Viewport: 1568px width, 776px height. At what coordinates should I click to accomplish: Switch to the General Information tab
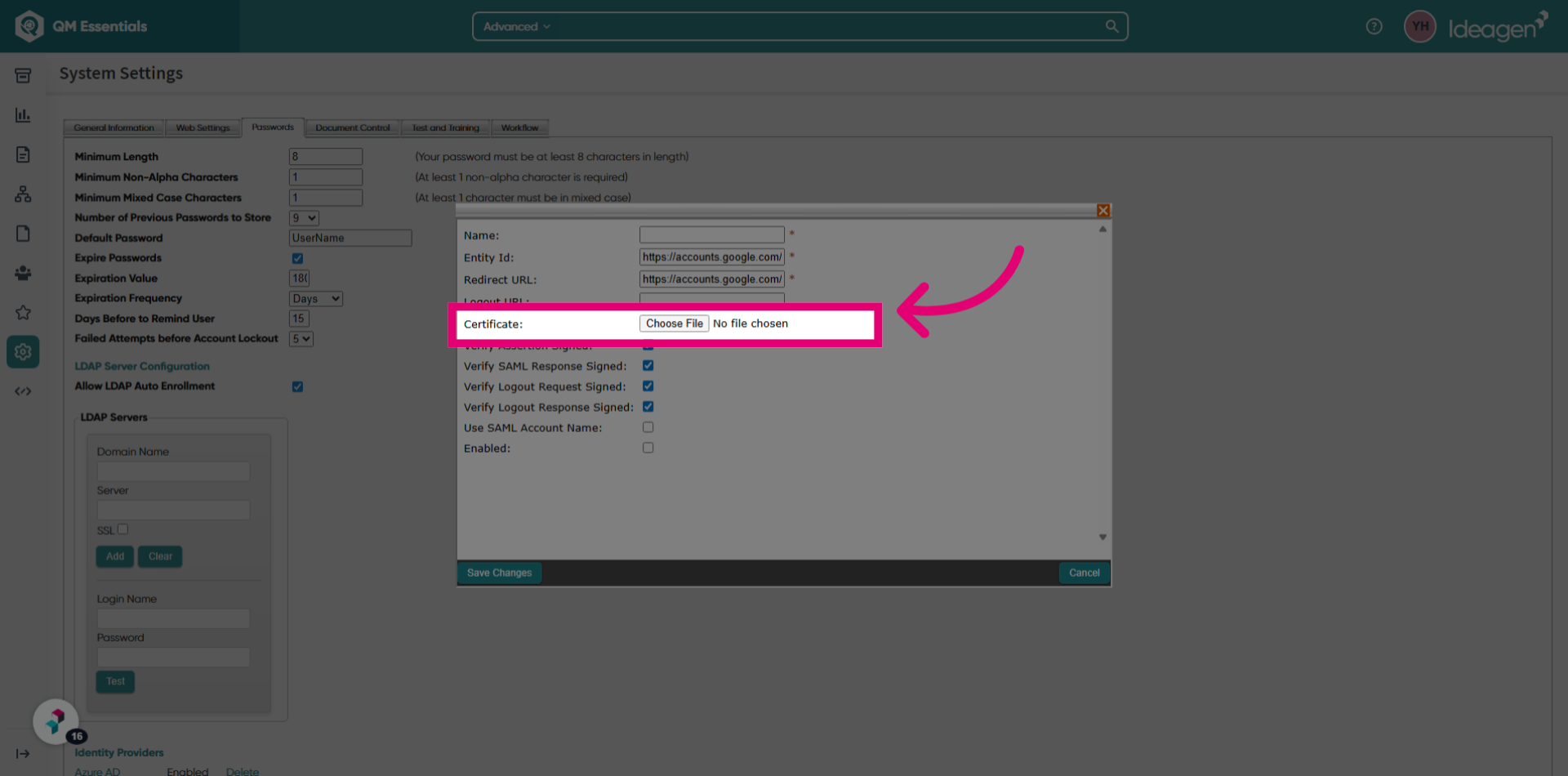[114, 127]
